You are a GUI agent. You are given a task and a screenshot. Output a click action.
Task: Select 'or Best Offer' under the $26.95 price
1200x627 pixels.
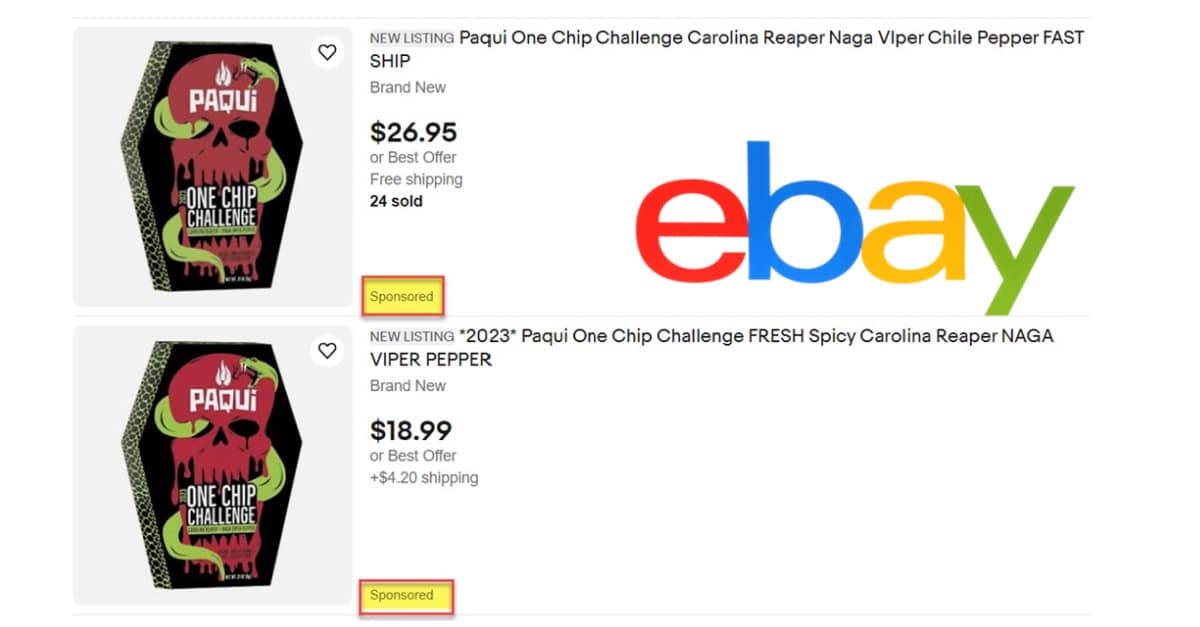point(413,157)
